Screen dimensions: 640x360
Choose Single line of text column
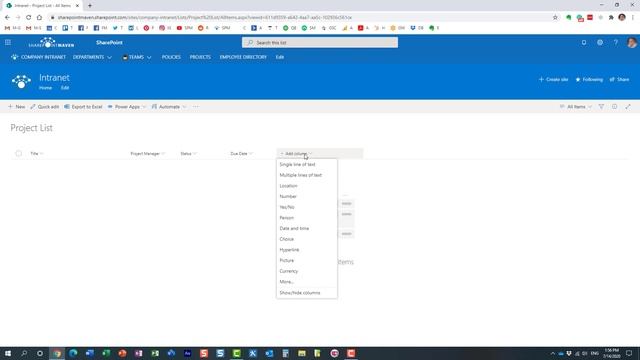(307, 164)
